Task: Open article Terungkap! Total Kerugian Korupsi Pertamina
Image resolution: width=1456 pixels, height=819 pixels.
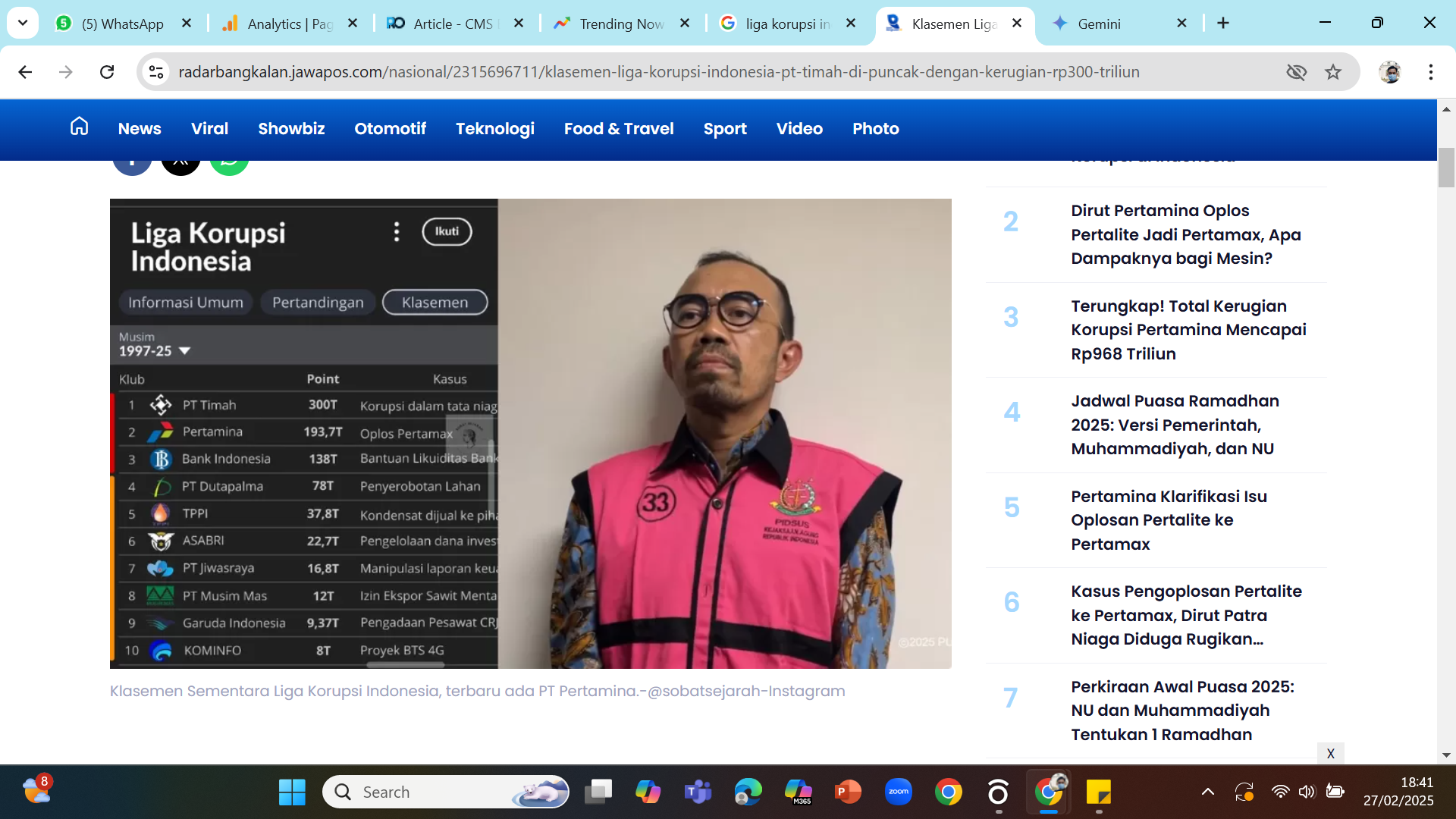Action: coord(1188,330)
